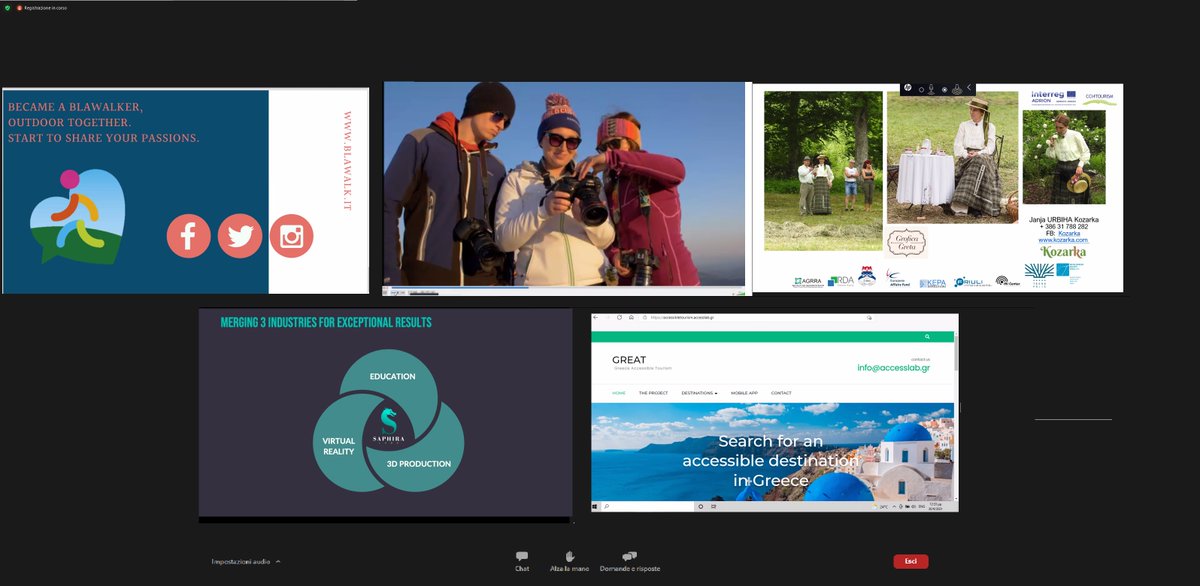Open the Chat panel
1200x586 pixels.
[x=522, y=561]
